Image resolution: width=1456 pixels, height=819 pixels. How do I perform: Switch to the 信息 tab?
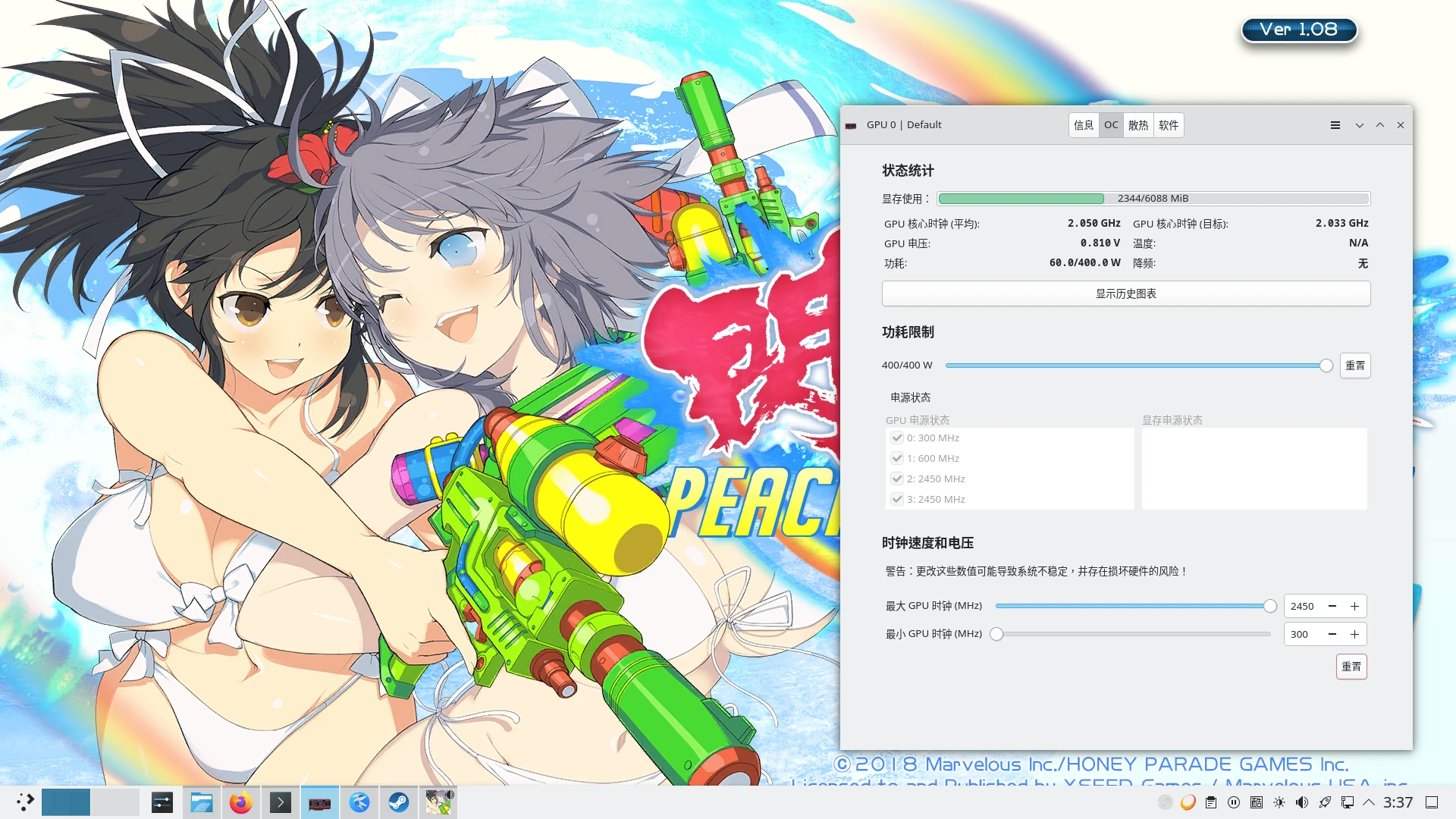point(1084,125)
